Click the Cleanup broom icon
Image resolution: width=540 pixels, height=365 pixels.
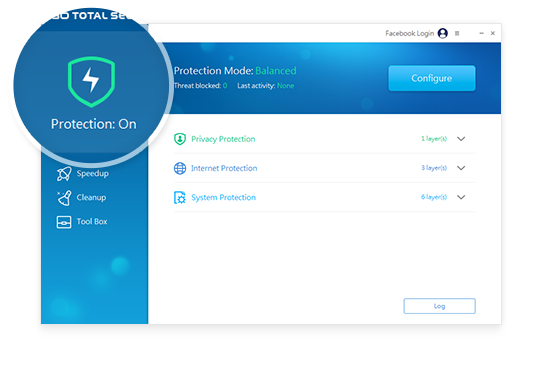[64, 198]
